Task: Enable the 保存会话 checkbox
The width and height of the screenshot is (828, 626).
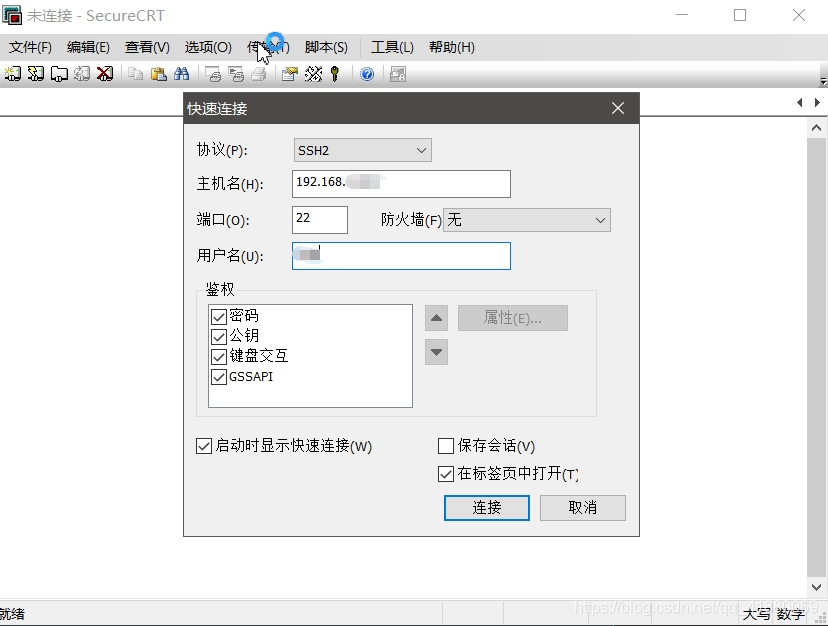Action: [446, 446]
